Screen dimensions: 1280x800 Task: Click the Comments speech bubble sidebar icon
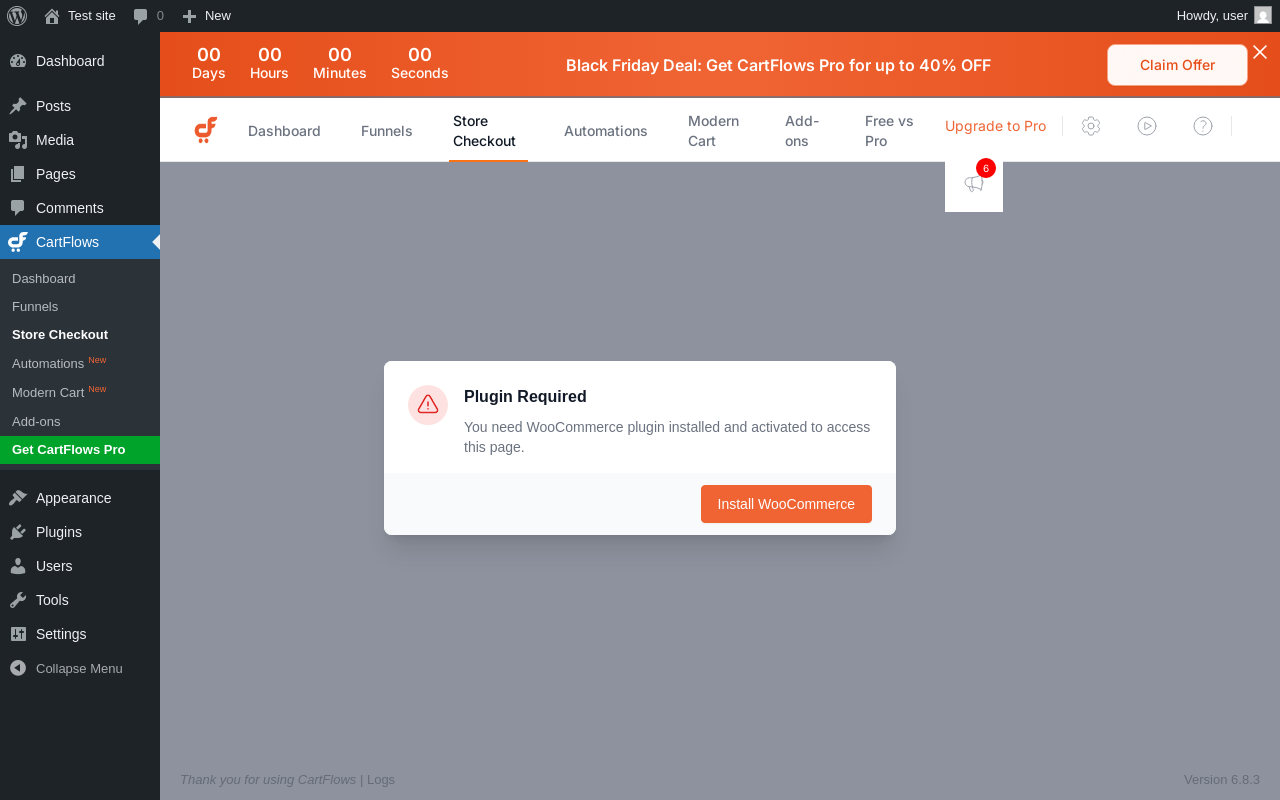tap(18, 208)
